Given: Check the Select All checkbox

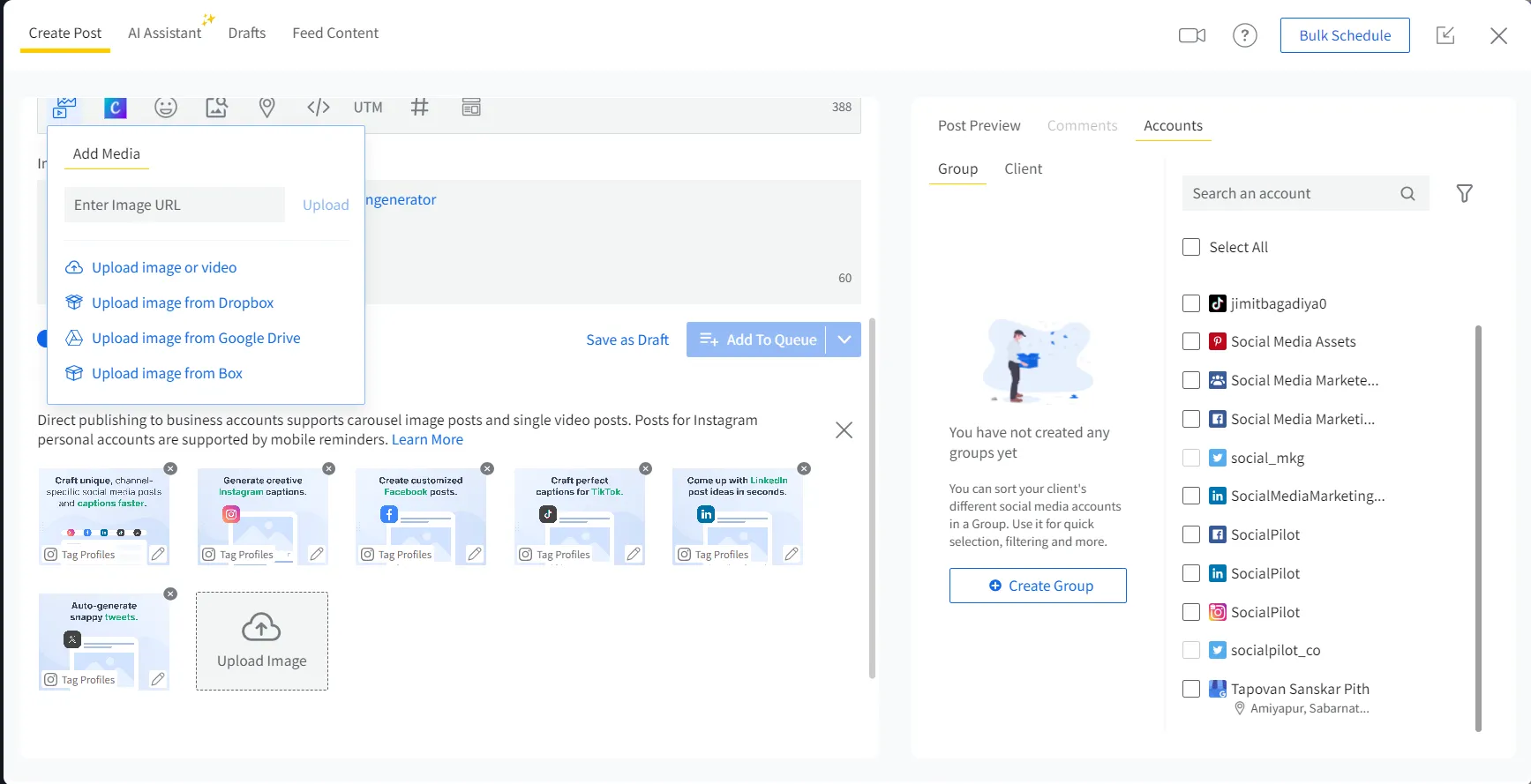Looking at the screenshot, I should pos(1191,247).
